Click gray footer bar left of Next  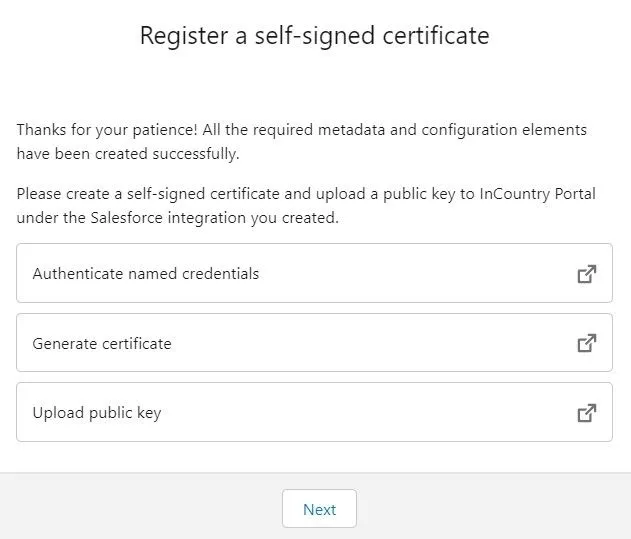[140, 508]
